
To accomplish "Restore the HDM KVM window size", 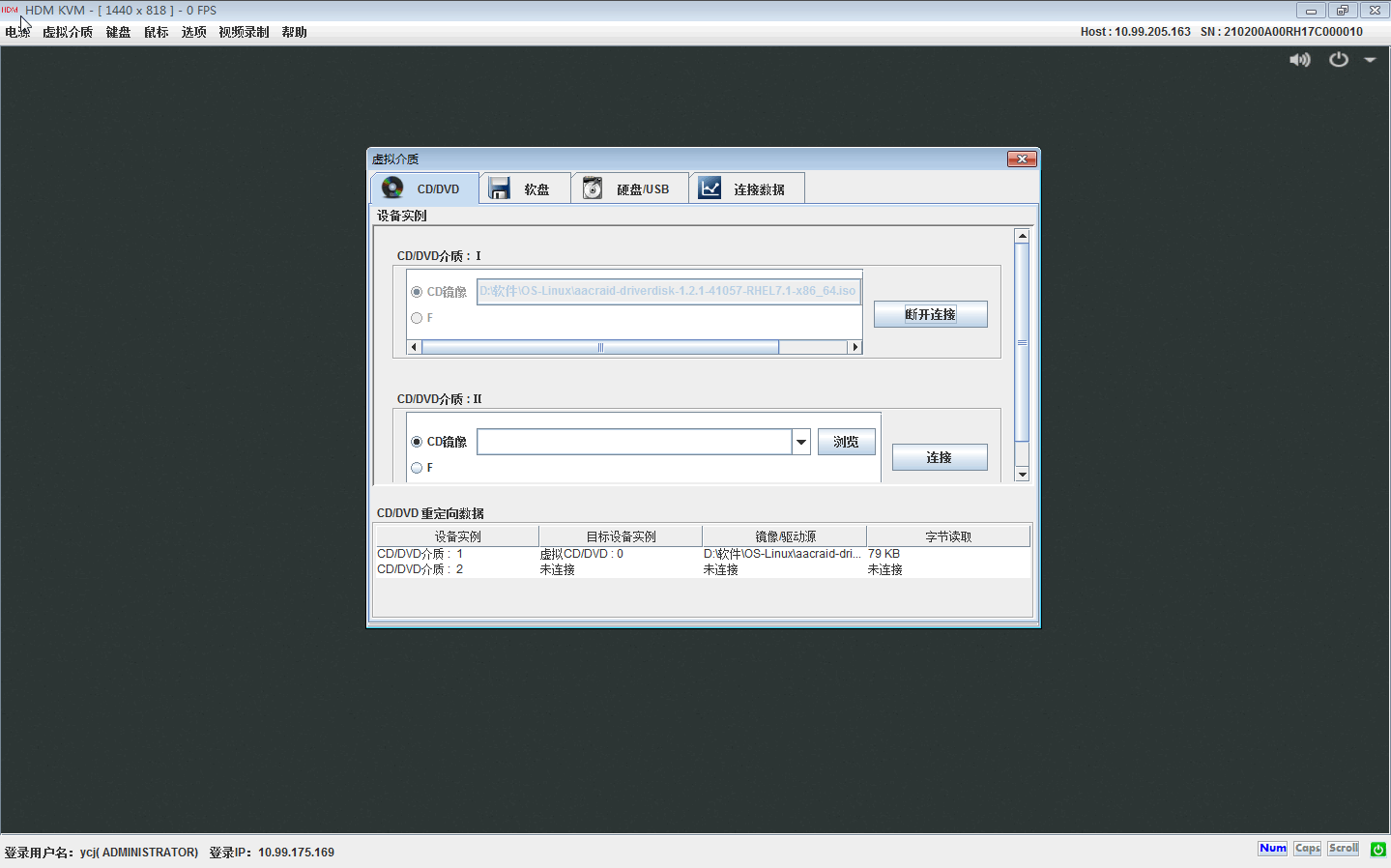I will tap(1343, 11).
